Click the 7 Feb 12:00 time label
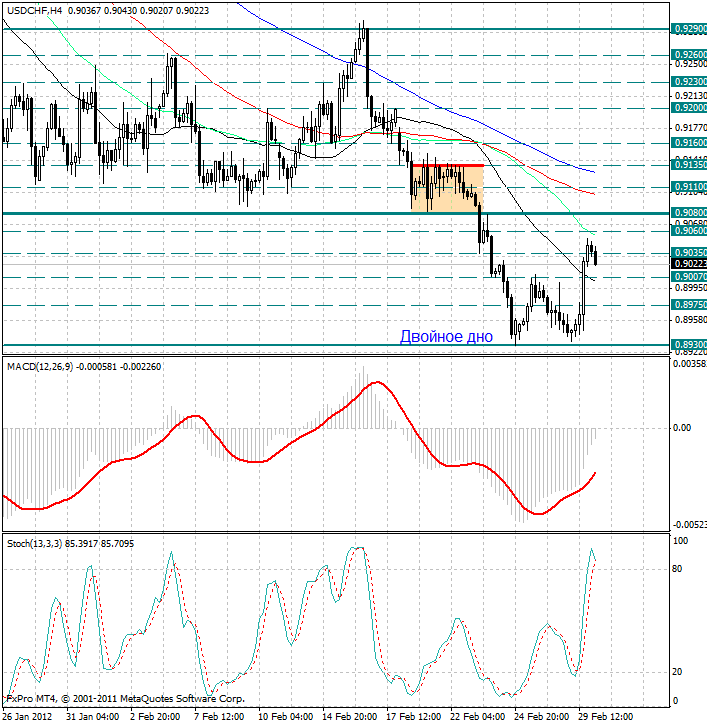707x724 pixels. tap(219, 717)
